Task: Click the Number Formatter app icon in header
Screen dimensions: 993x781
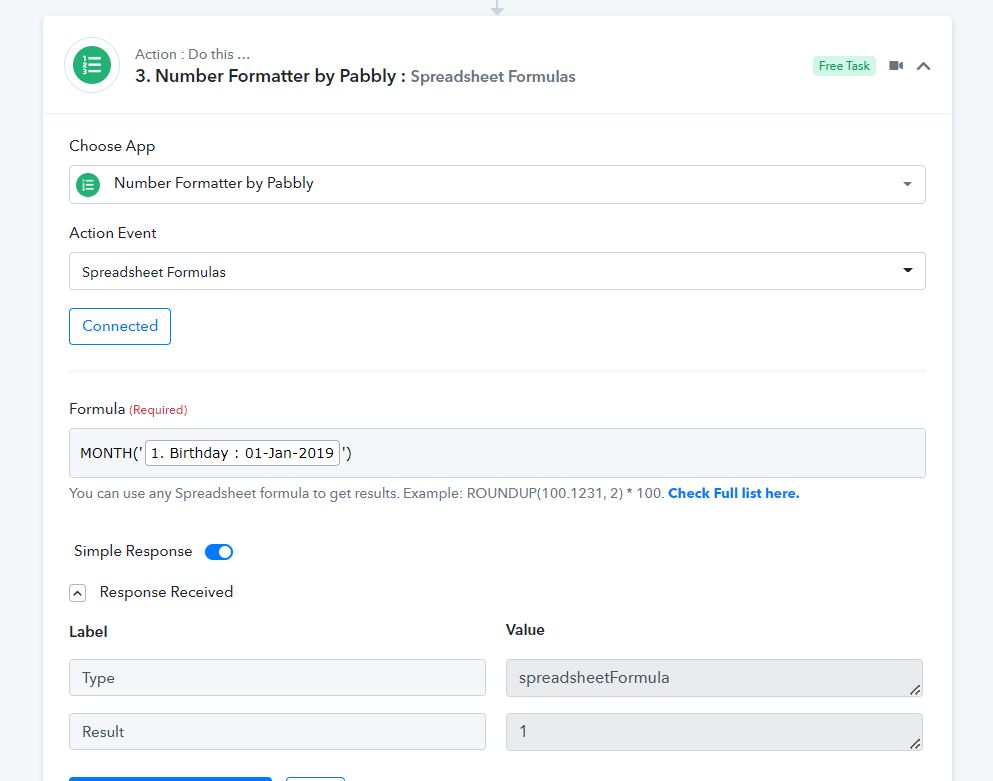Action: point(92,65)
